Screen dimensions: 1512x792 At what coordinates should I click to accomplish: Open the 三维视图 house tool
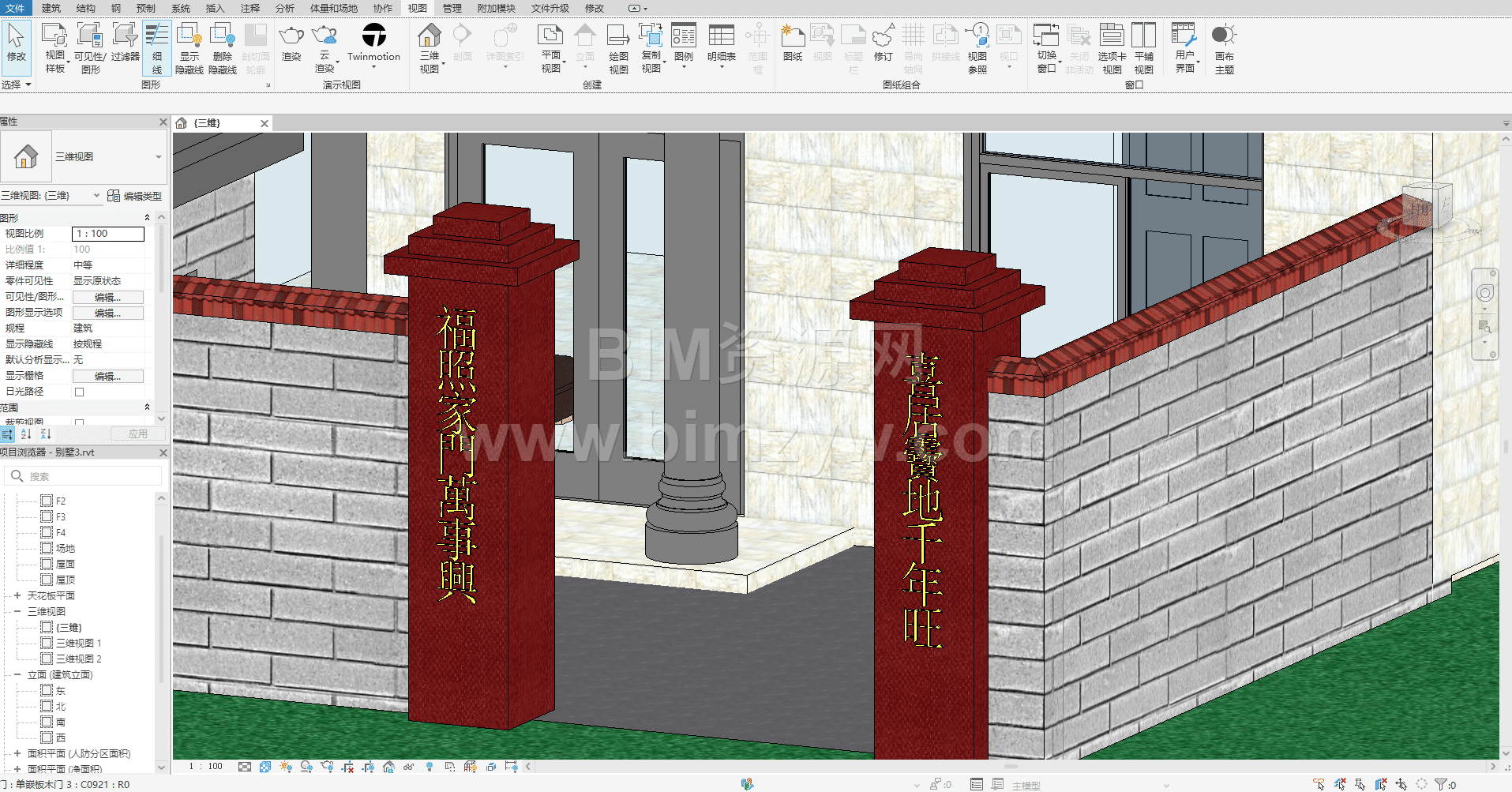[430, 37]
